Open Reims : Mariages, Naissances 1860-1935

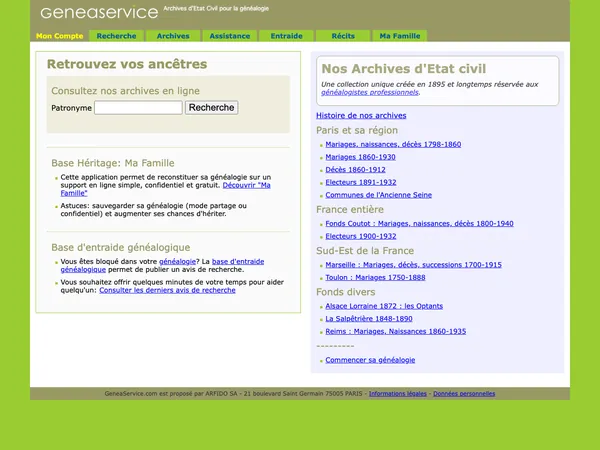pyautogui.click(x=395, y=331)
